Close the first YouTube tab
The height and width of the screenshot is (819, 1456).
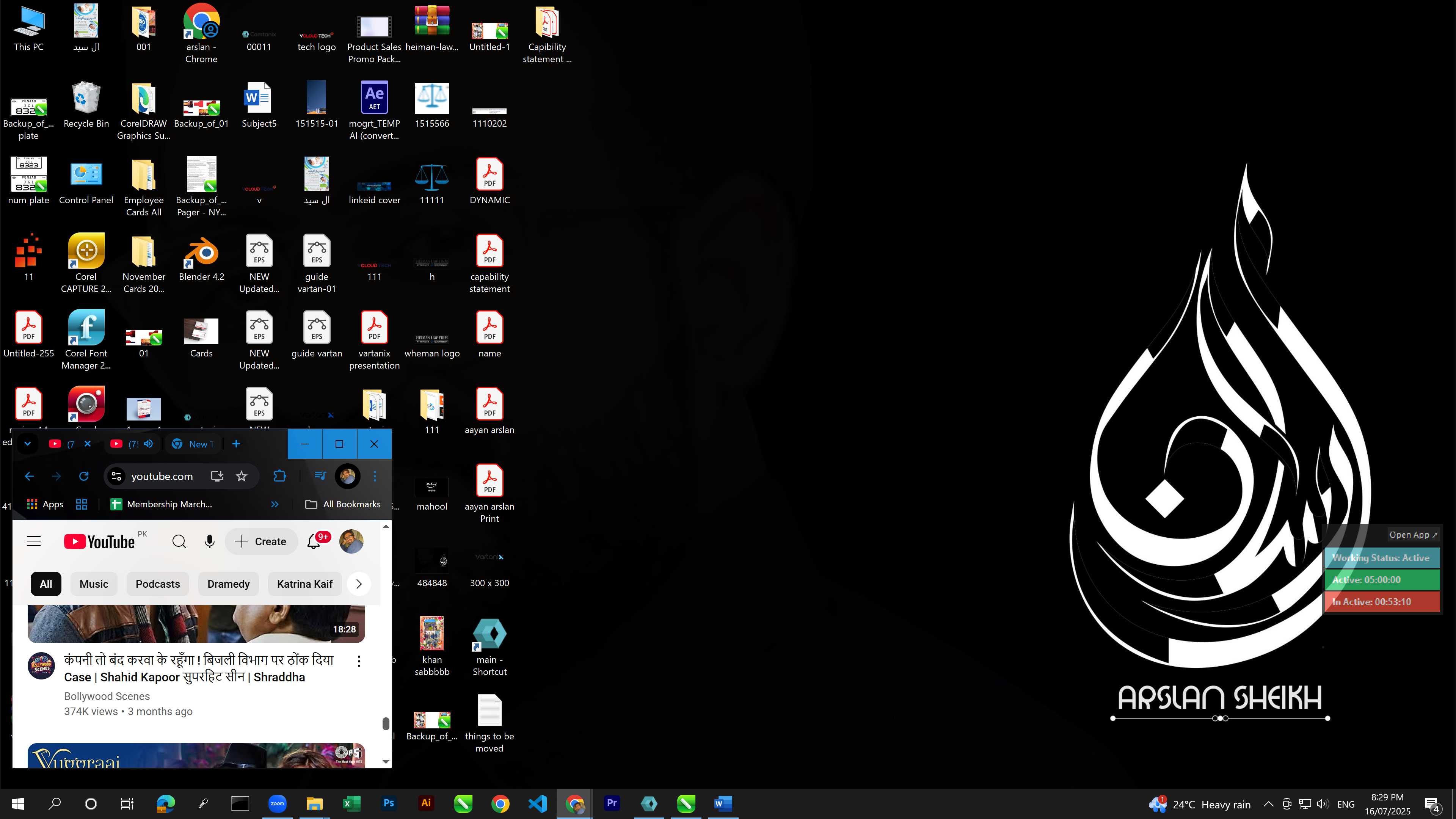coord(88,444)
